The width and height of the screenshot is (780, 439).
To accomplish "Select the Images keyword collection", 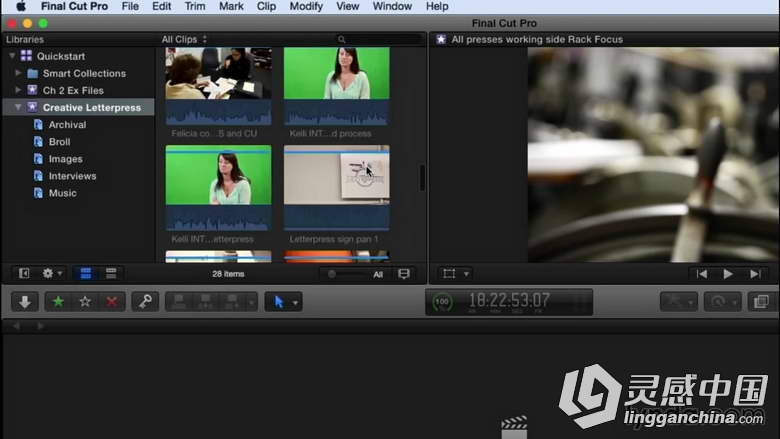I will tap(66, 159).
